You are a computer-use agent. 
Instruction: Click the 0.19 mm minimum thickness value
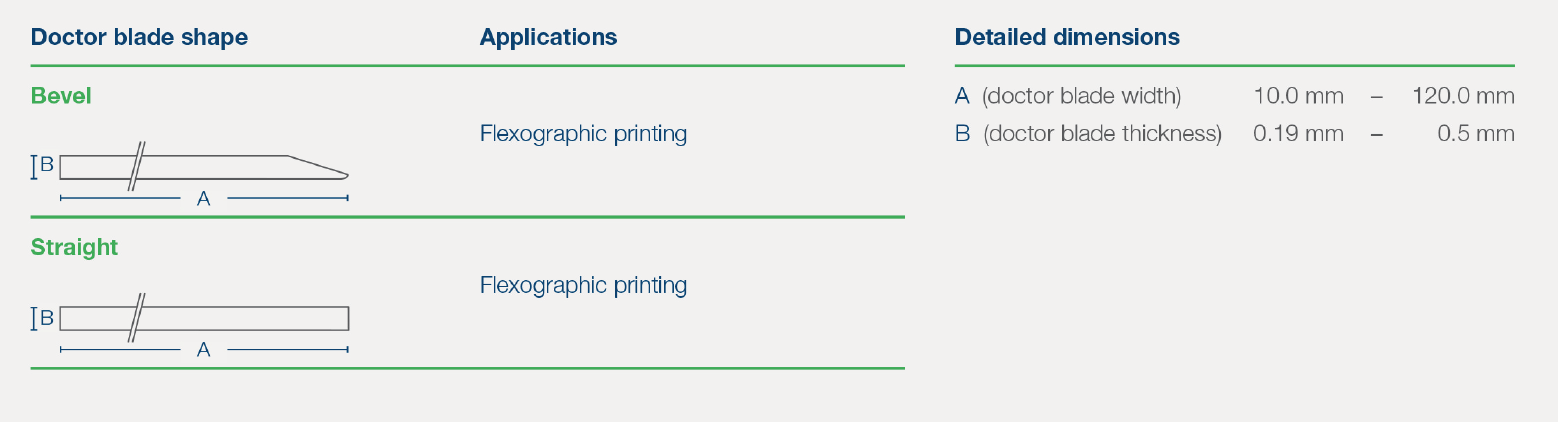[1298, 134]
